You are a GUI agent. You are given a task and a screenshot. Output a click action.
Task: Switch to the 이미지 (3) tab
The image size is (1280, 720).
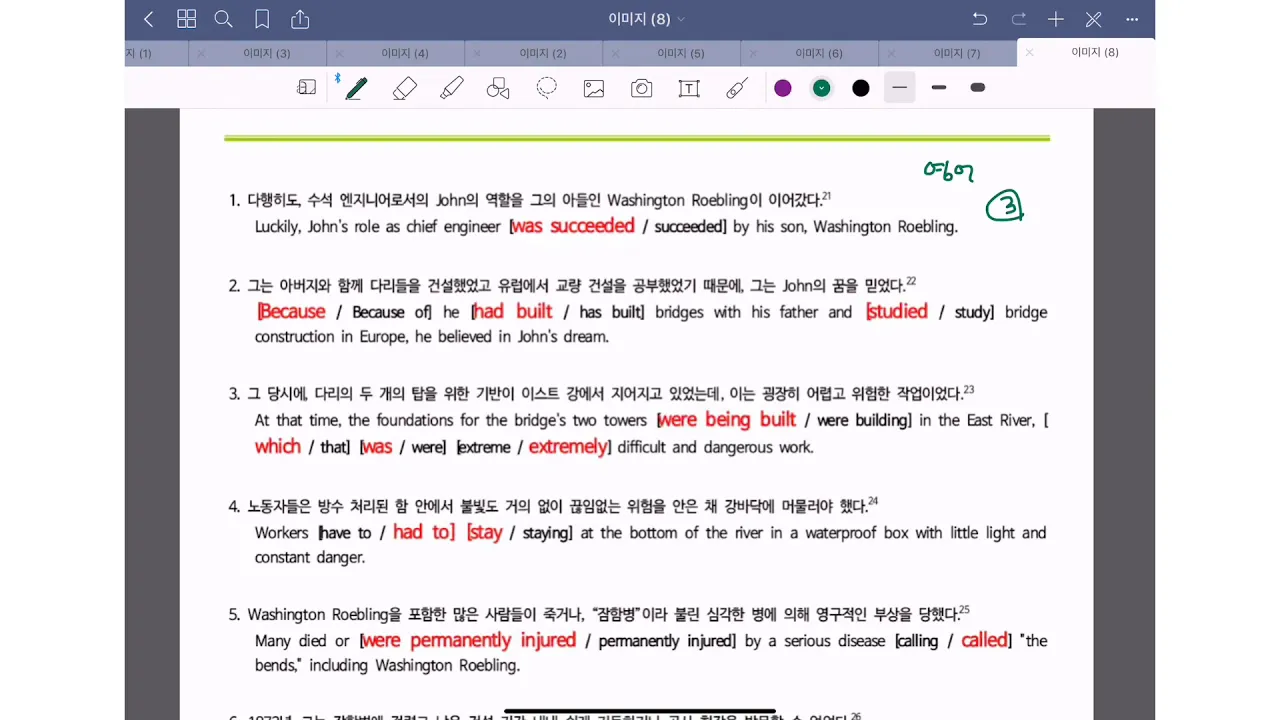click(266, 53)
